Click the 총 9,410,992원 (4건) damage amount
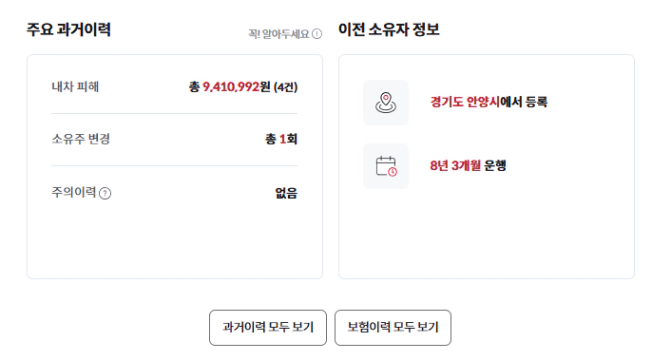The image size is (652, 361). [243, 87]
